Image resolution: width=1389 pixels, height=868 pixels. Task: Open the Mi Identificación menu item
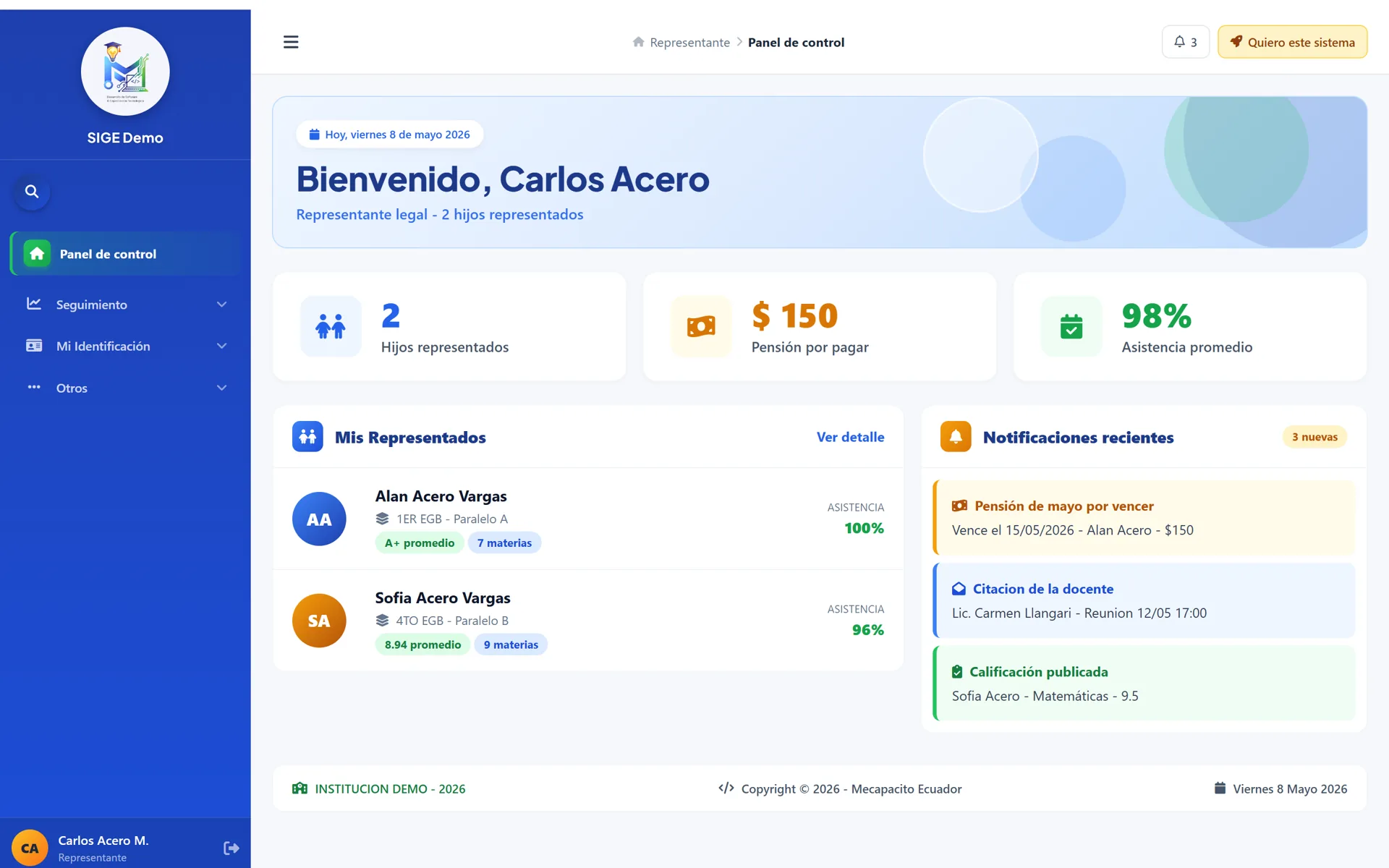click(125, 346)
